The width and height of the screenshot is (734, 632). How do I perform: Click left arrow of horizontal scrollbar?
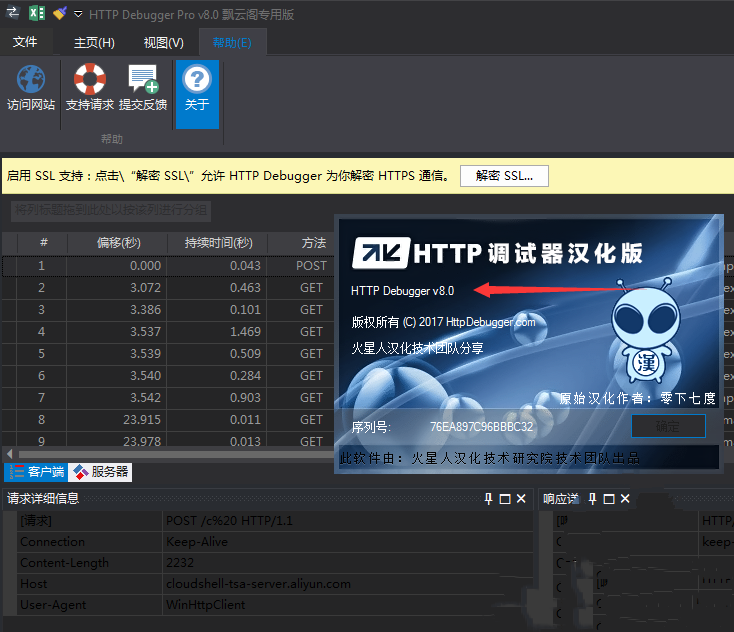[9, 453]
